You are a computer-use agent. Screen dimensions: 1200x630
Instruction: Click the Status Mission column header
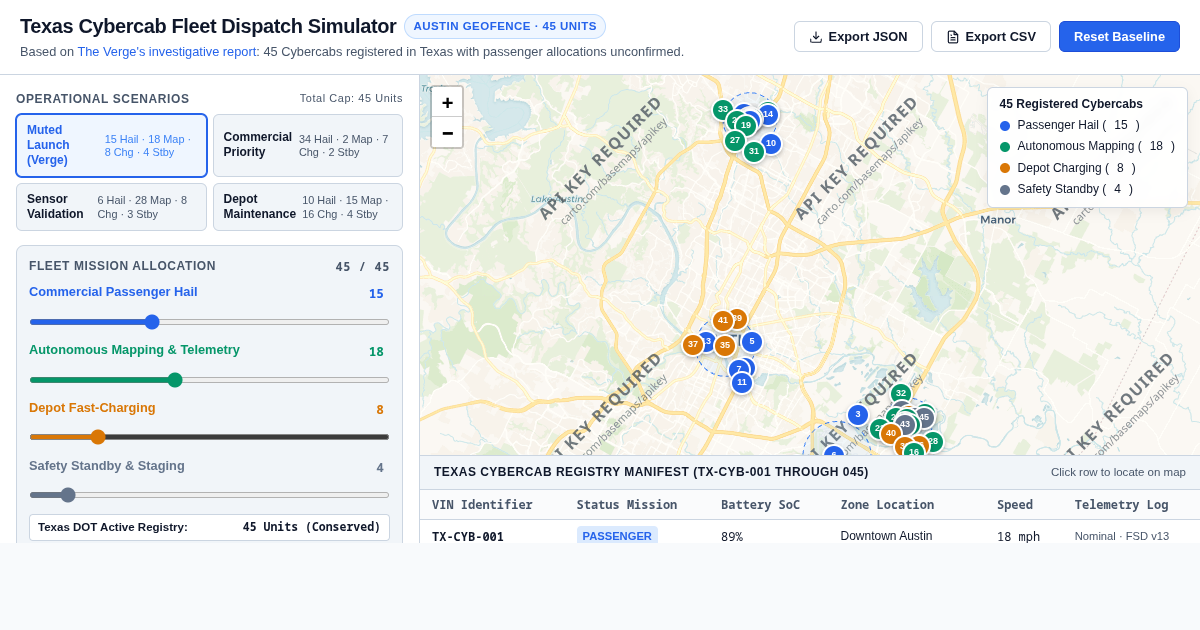point(627,505)
